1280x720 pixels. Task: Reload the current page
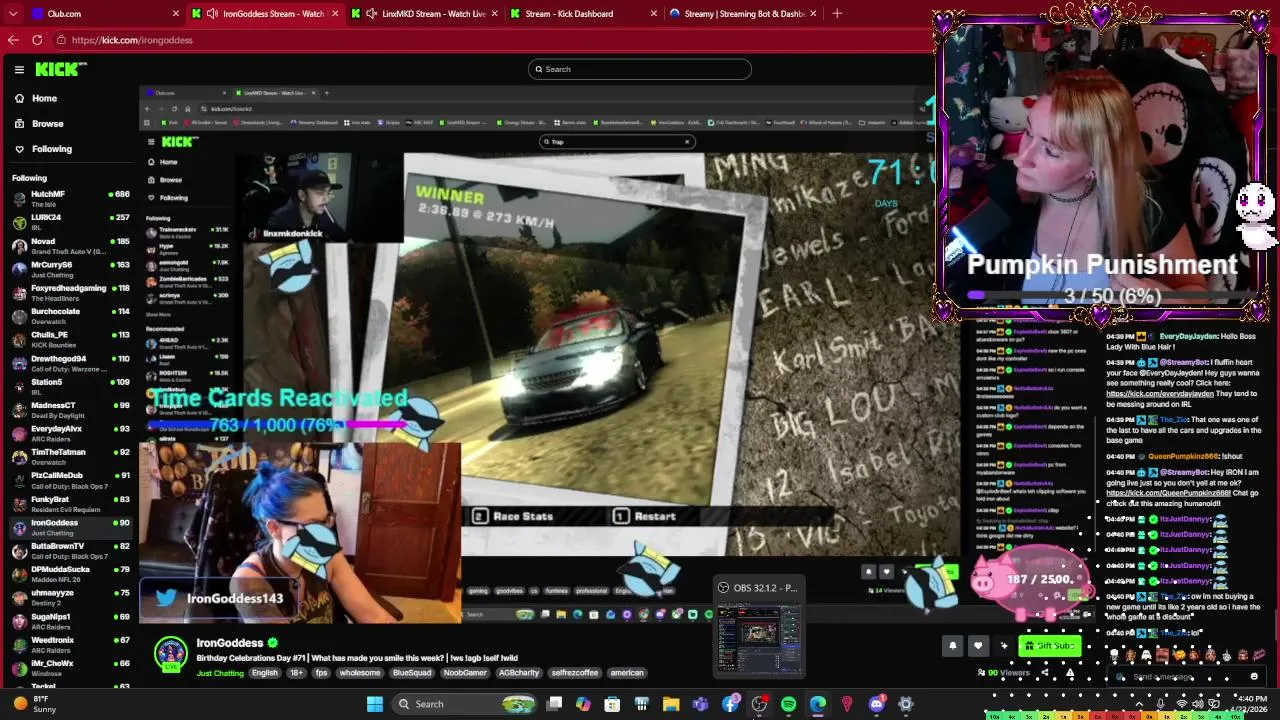point(37,40)
